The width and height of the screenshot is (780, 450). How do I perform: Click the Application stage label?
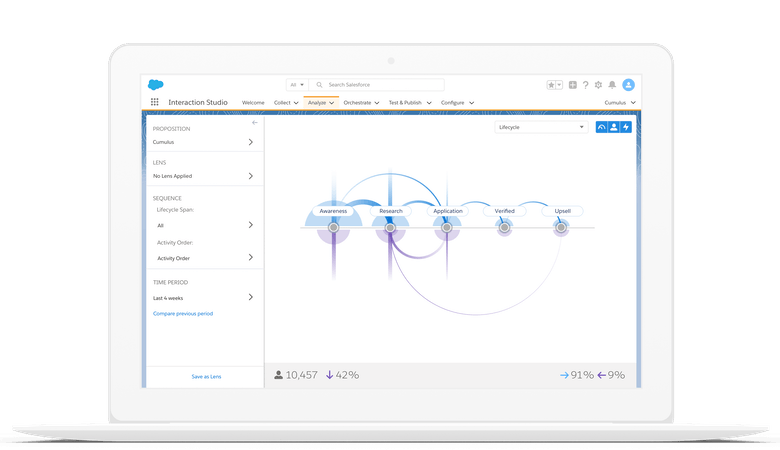click(x=448, y=211)
